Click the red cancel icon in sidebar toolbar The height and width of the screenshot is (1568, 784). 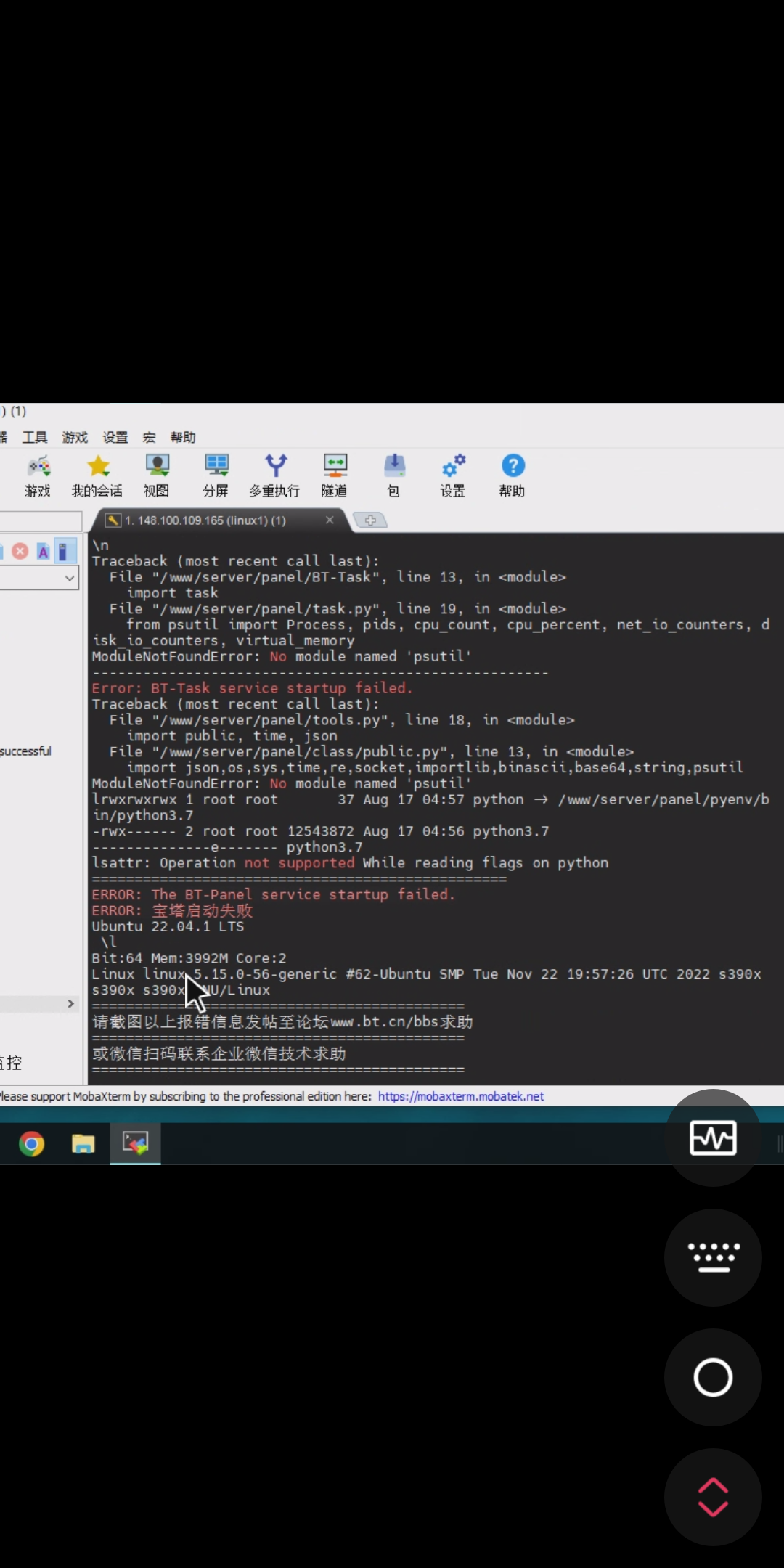pos(20,551)
